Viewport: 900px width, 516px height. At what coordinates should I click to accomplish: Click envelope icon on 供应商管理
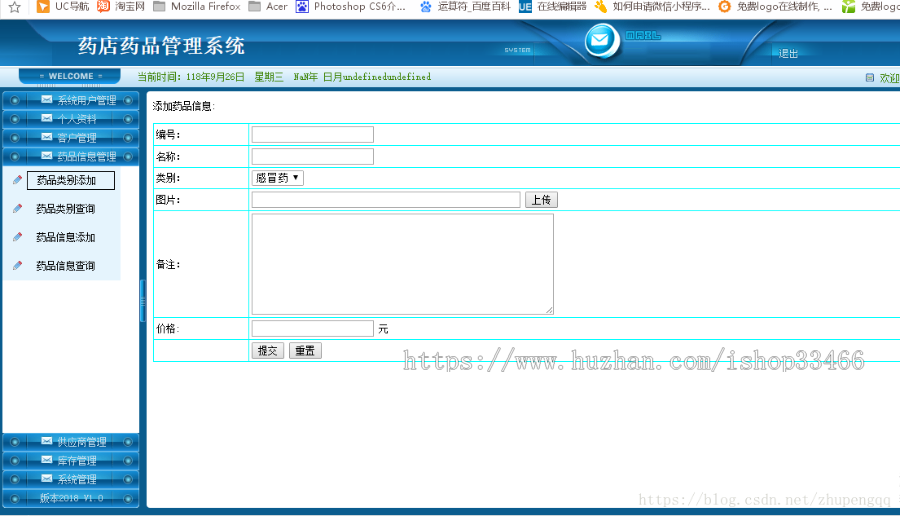(x=46, y=441)
